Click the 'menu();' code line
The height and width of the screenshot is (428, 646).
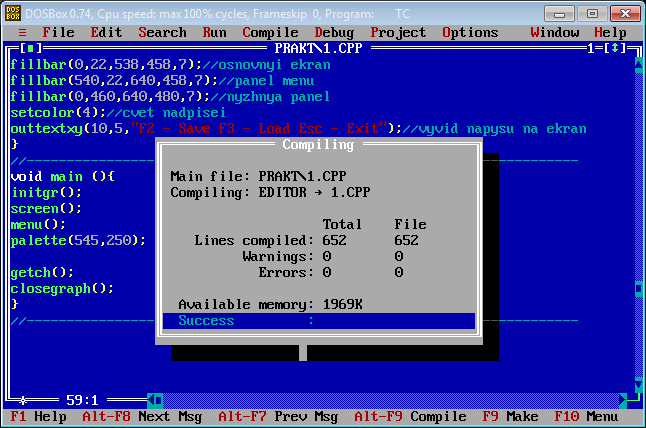tap(38, 225)
